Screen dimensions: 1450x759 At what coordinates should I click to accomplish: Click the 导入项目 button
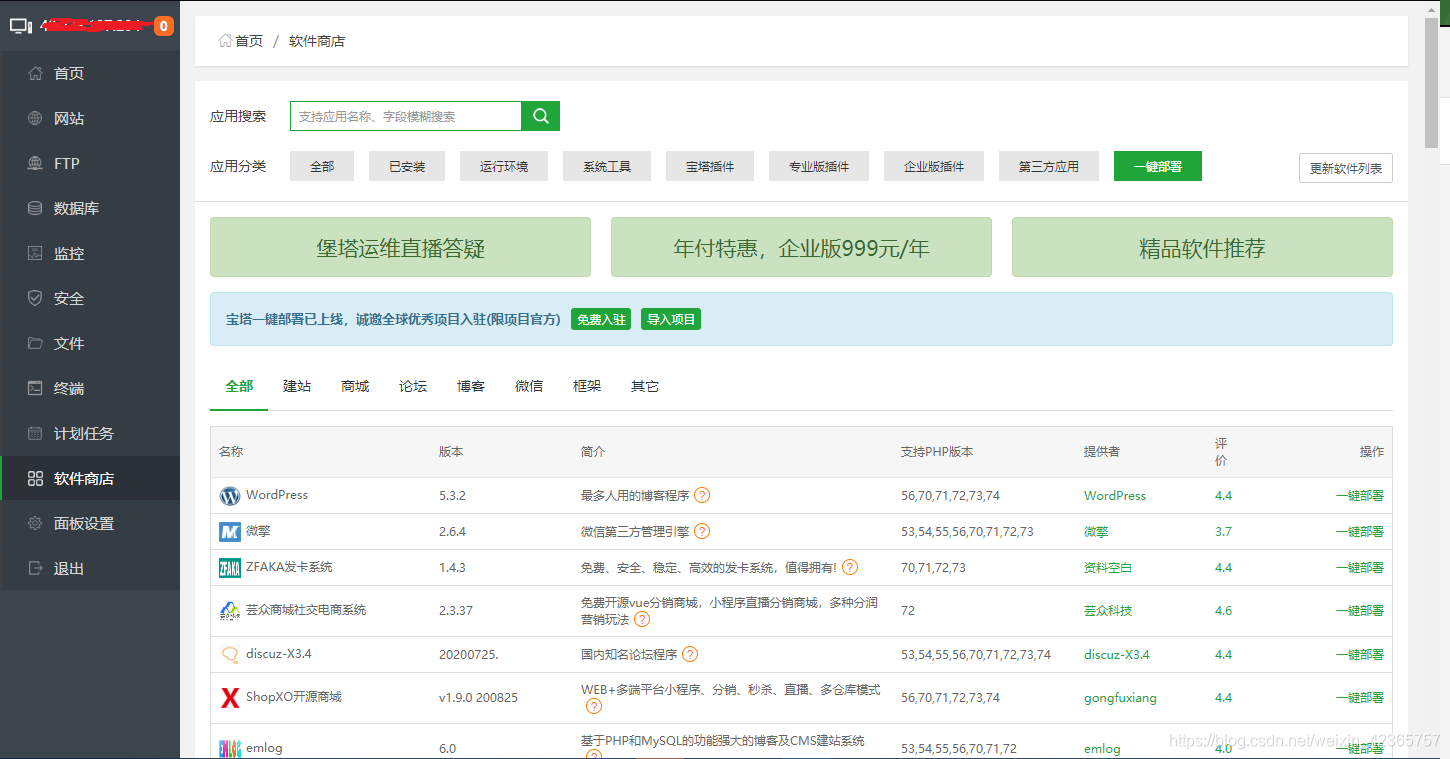pyautogui.click(x=671, y=319)
